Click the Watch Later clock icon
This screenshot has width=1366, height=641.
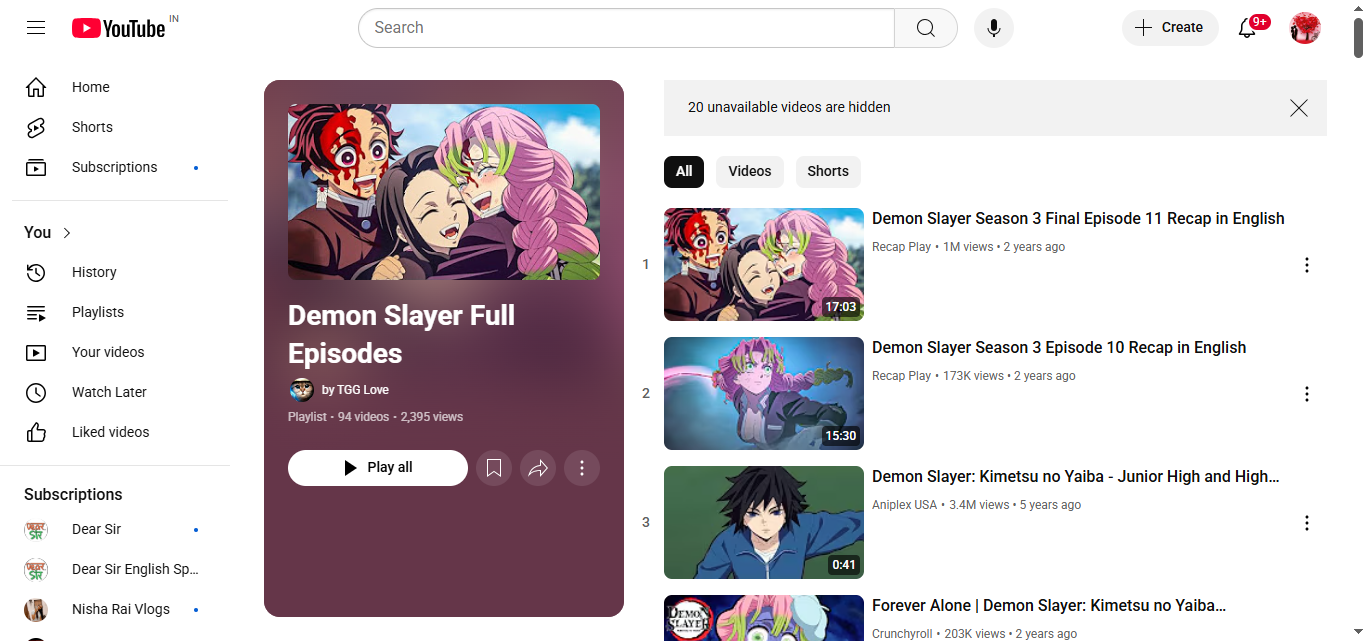pos(36,392)
